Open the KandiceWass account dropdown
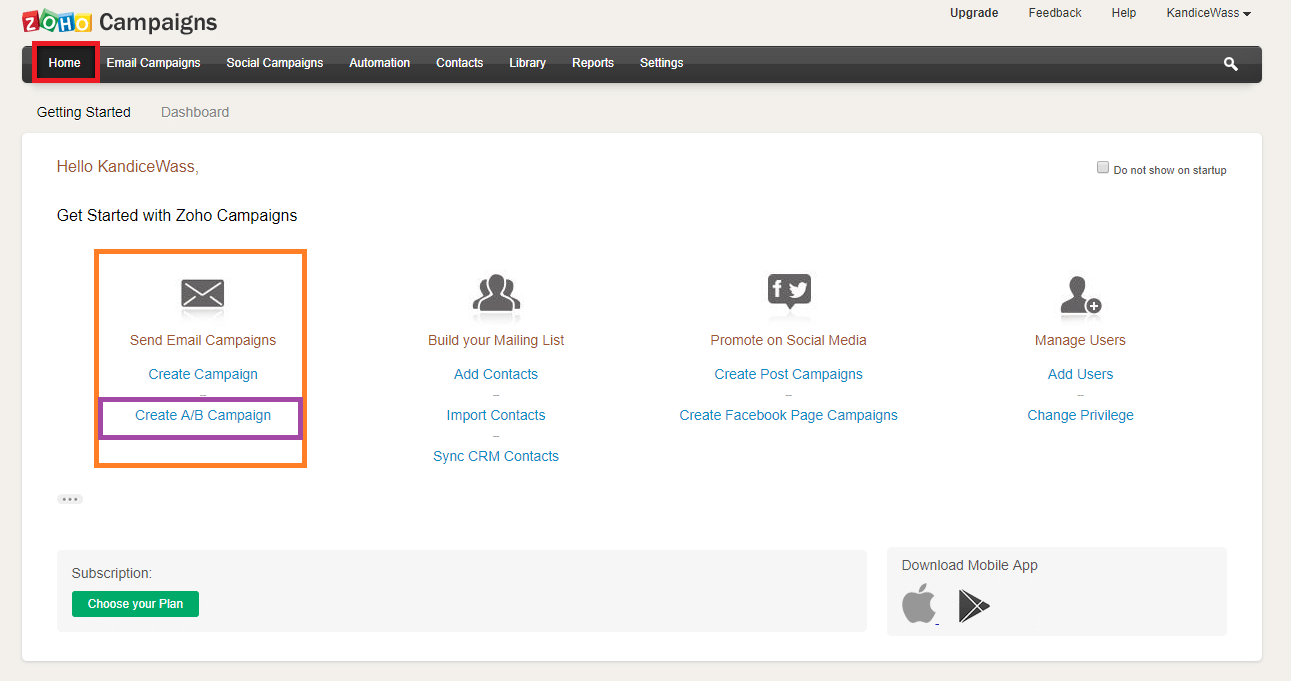This screenshot has height=681, width=1291. pyautogui.click(x=1209, y=13)
